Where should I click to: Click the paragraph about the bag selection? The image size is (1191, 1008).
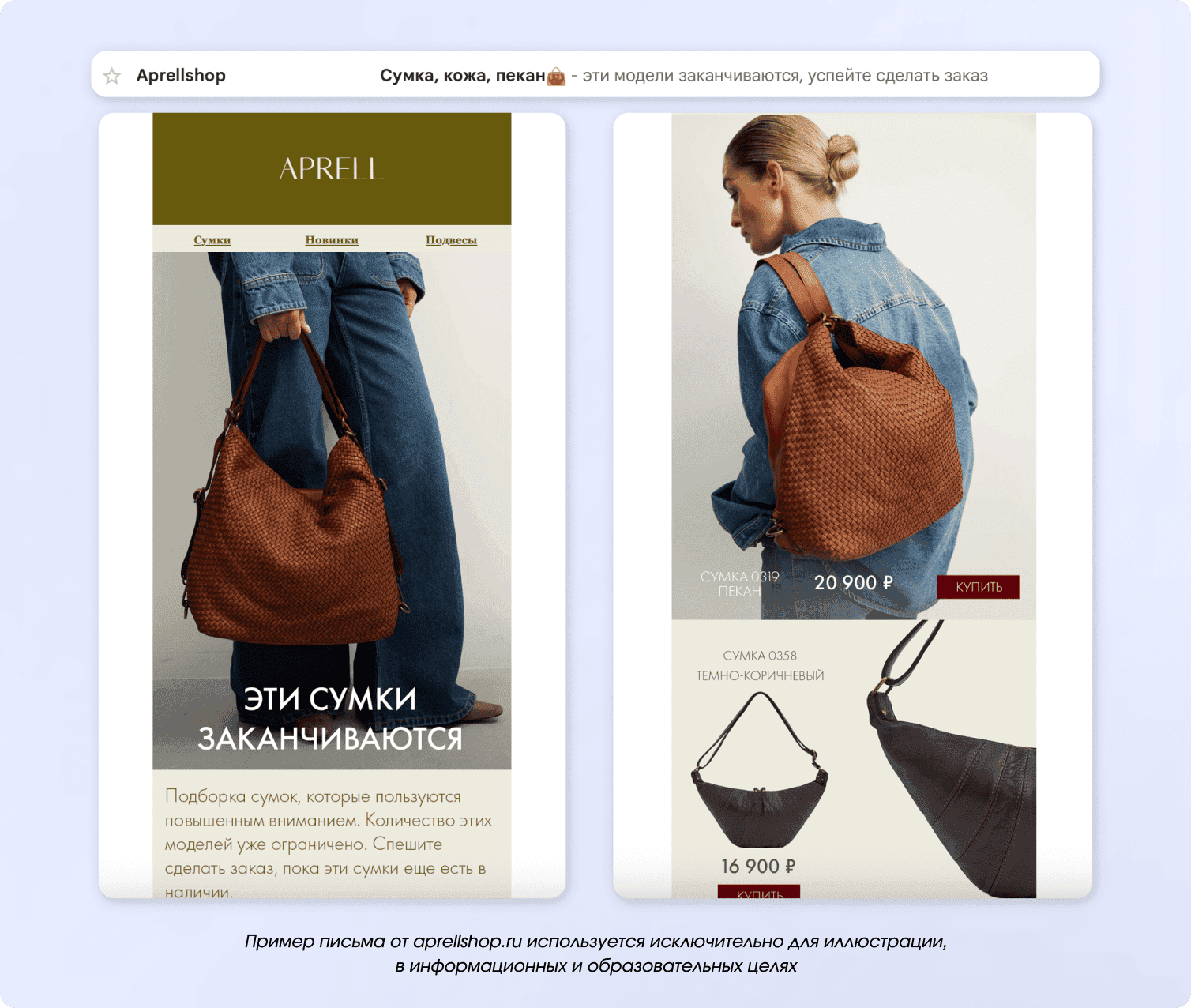click(x=329, y=844)
